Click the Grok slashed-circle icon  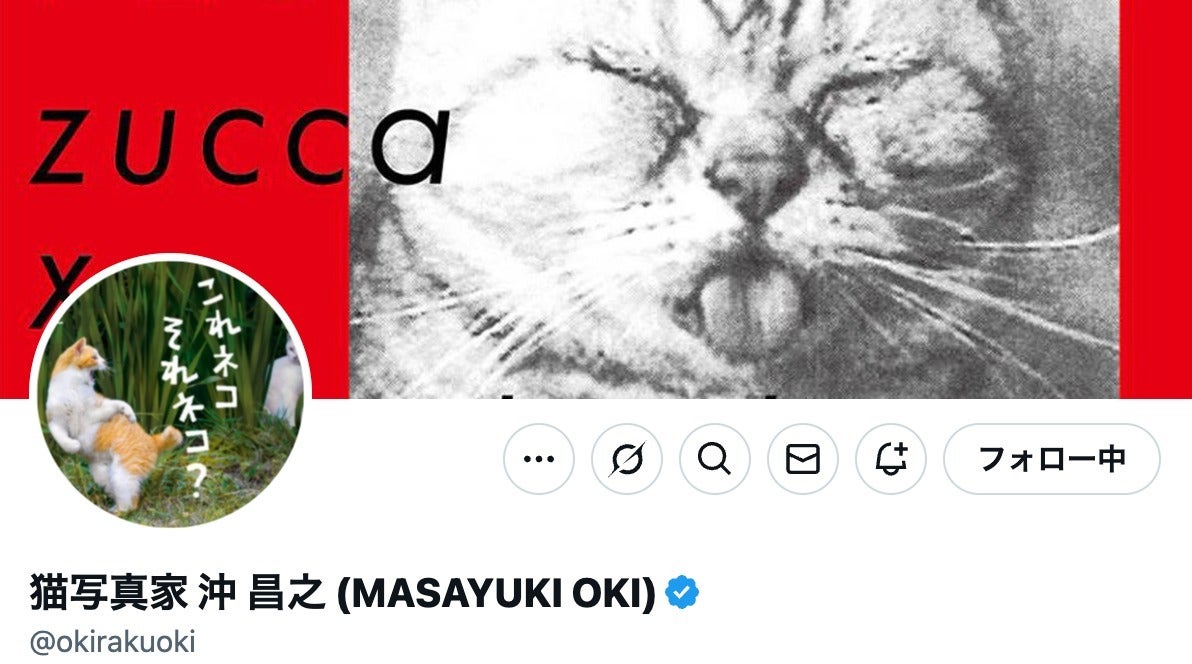(x=627, y=459)
